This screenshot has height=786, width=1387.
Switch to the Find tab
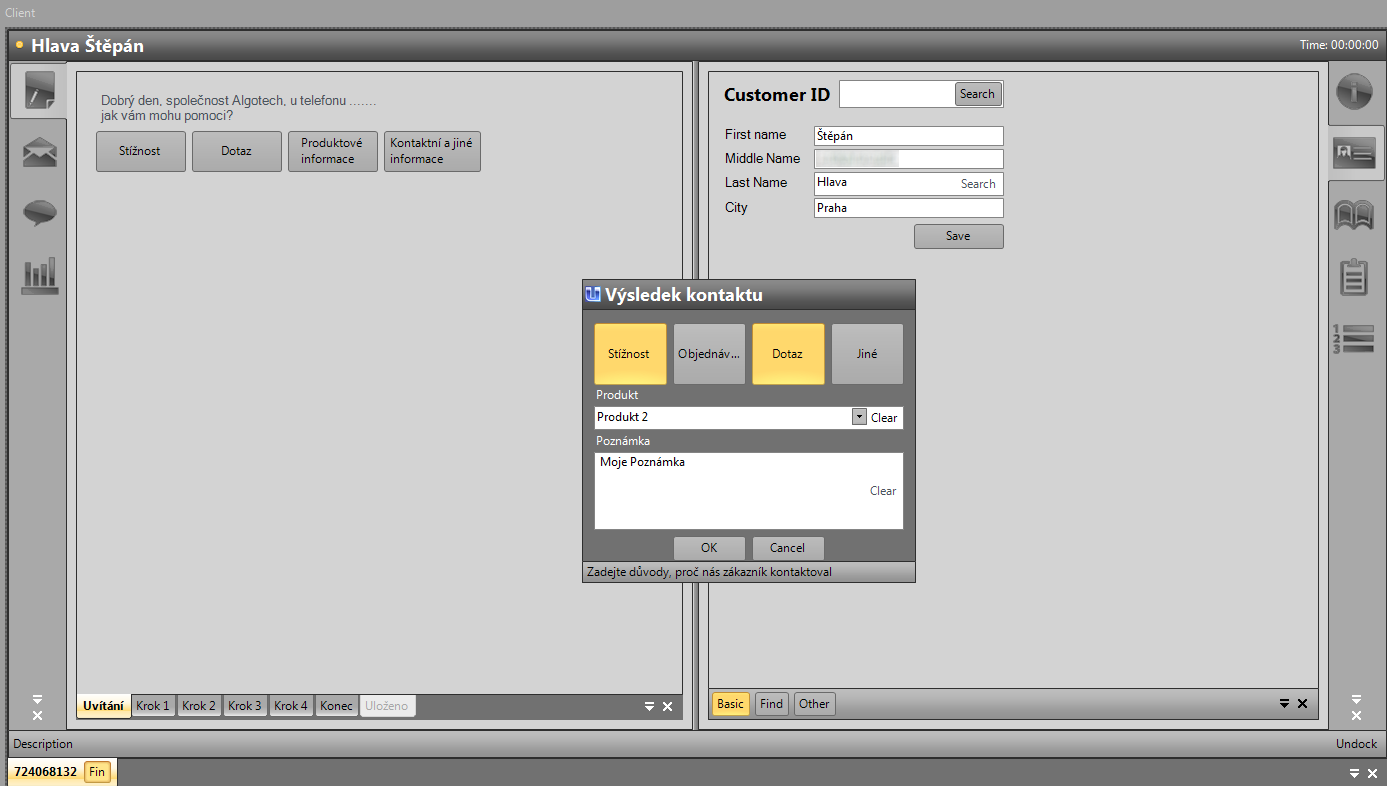(x=771, y=704)
